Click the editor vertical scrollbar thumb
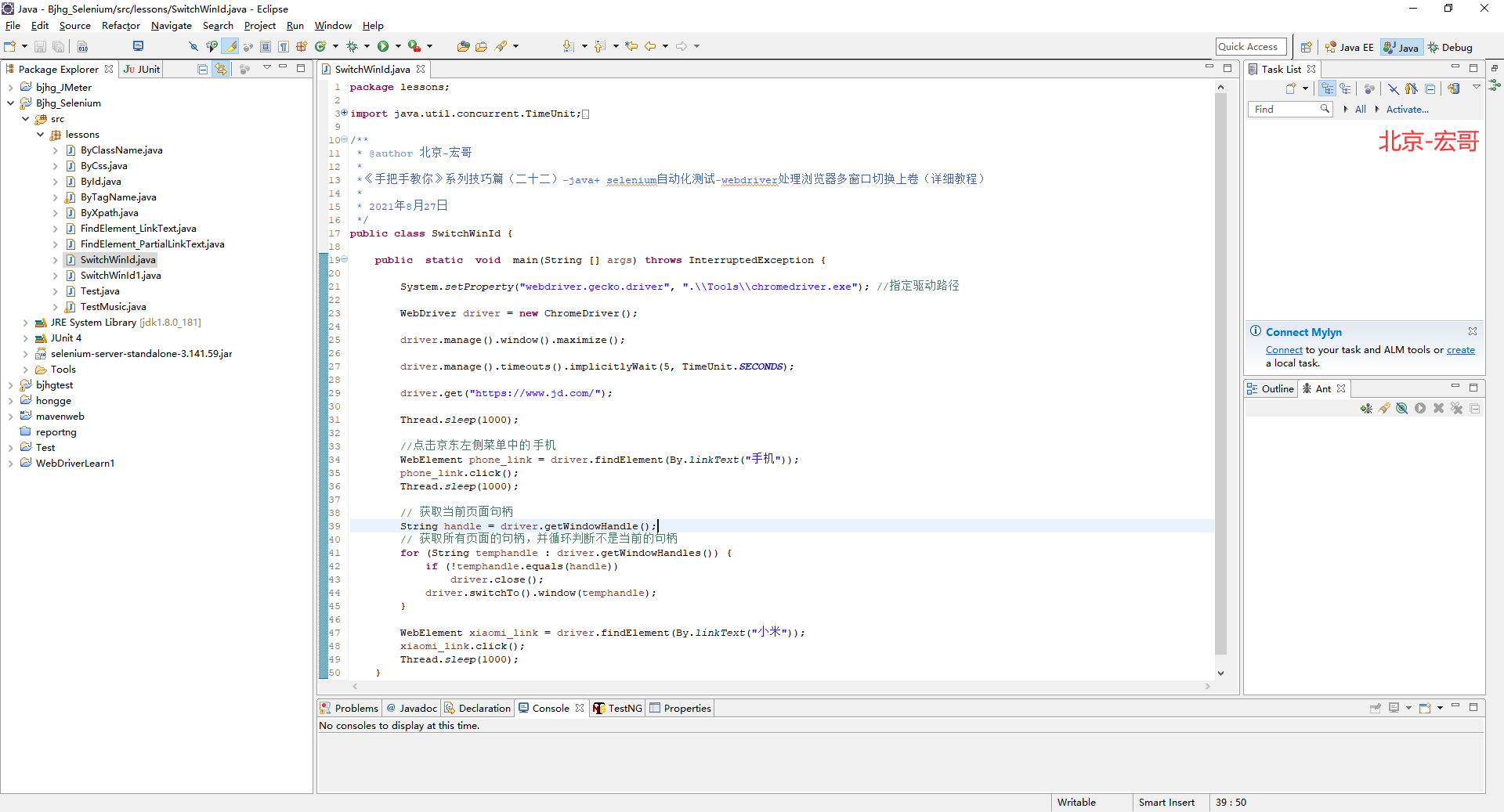 1220,374
